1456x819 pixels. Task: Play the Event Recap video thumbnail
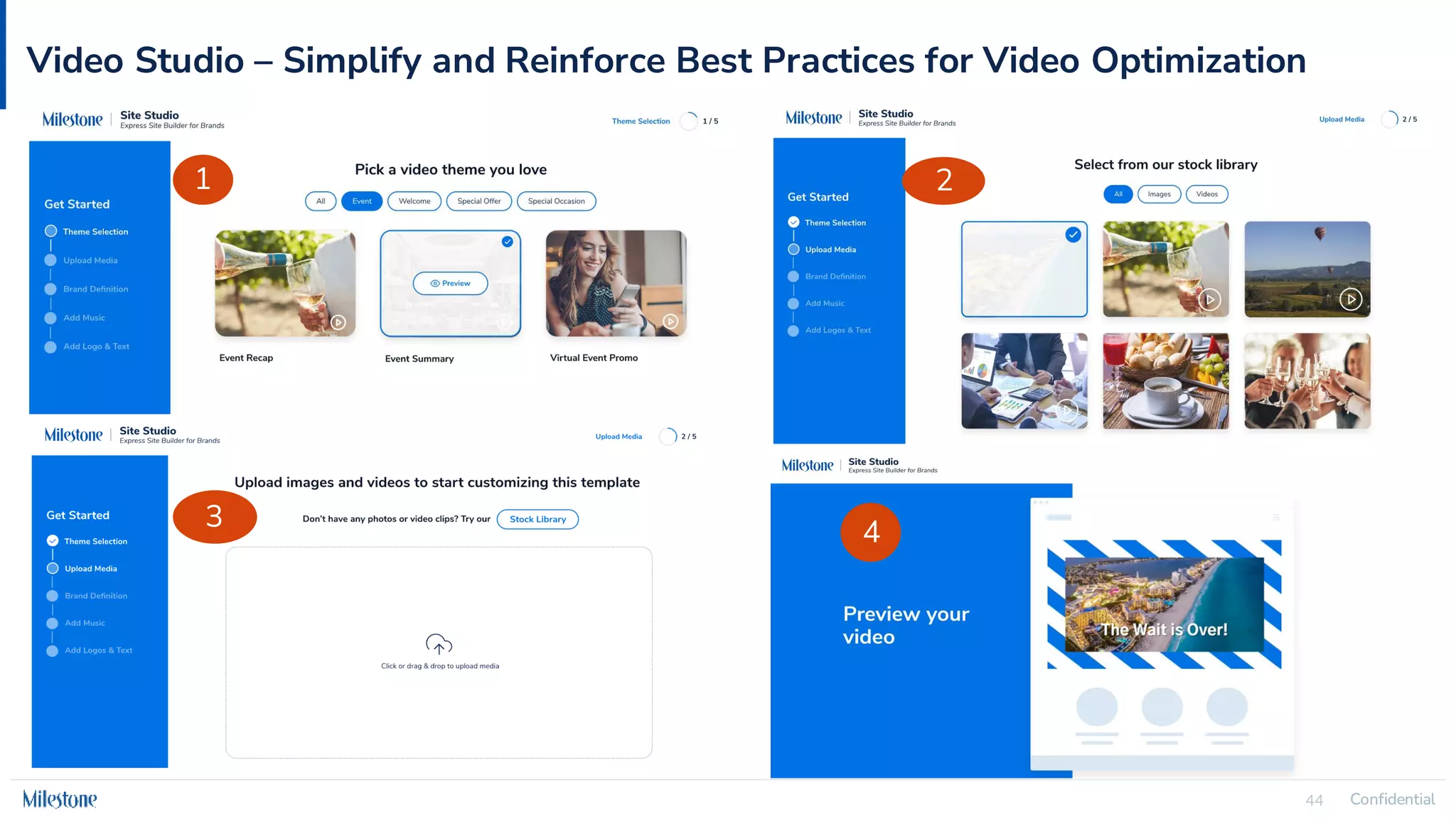pos(338,322)
